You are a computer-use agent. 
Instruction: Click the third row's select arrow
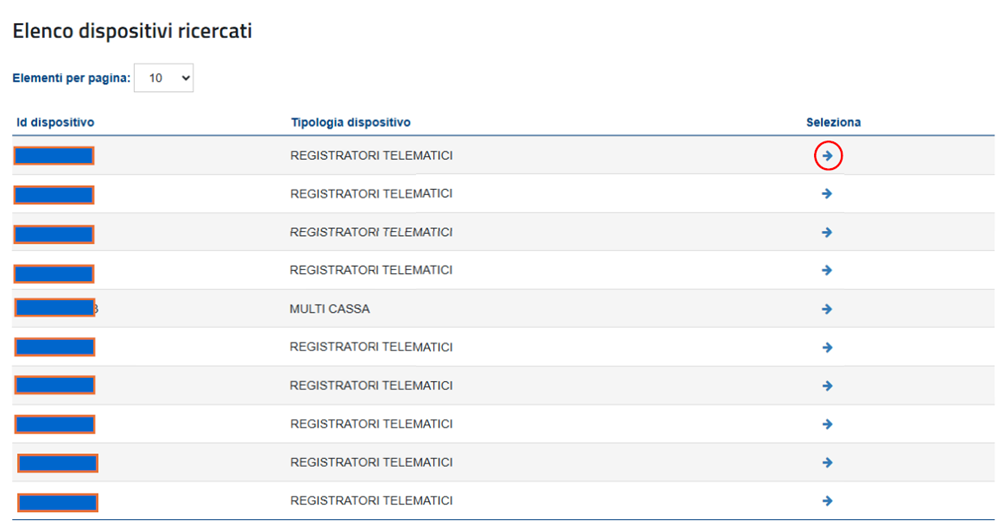[827, 232]
